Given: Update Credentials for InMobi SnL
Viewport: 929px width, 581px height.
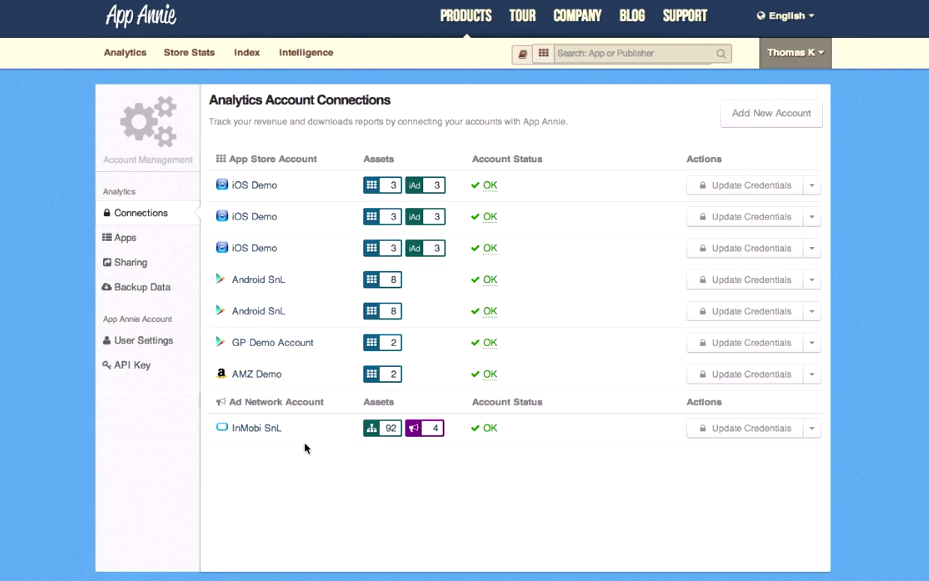Looking at the screenshot, I should (745, 428).
